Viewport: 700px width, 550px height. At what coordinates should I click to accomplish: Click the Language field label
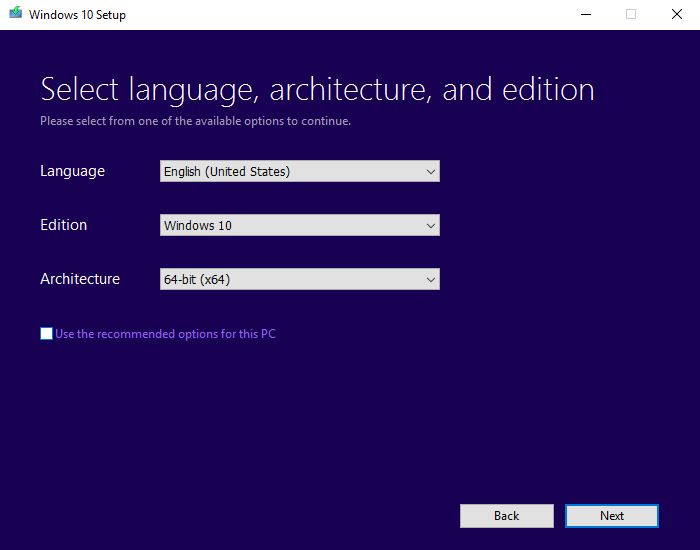click(72, 171)
